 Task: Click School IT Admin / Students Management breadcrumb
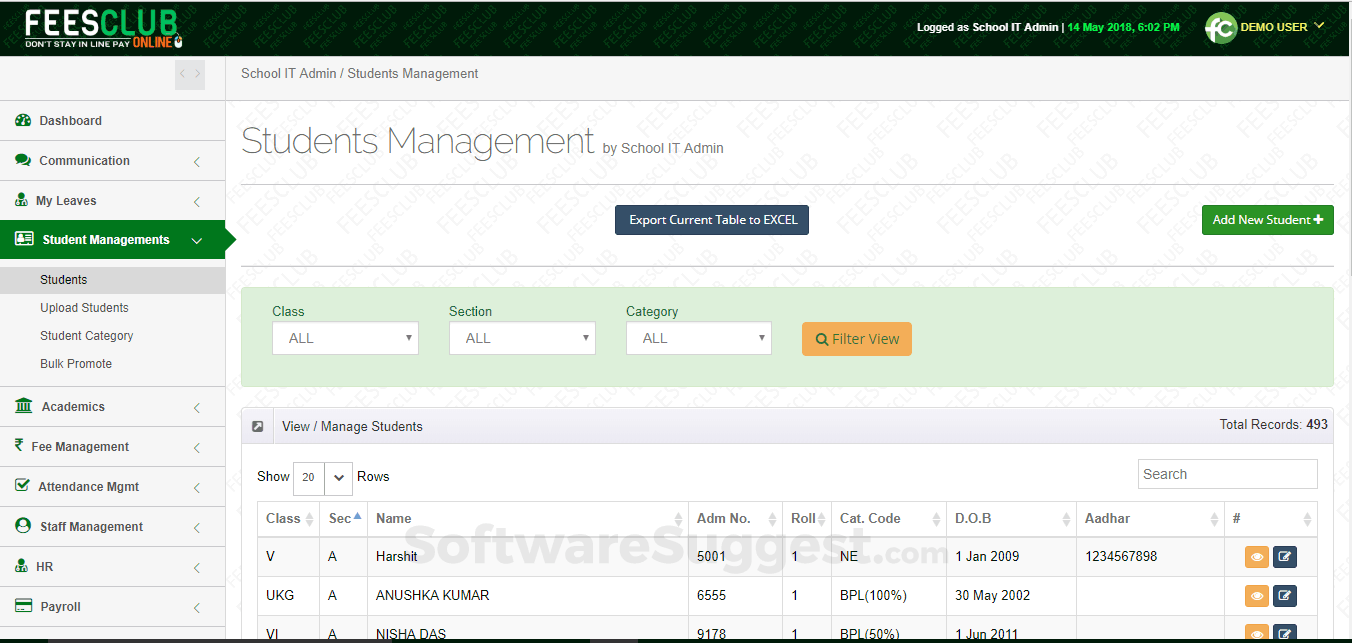(360, 74)
